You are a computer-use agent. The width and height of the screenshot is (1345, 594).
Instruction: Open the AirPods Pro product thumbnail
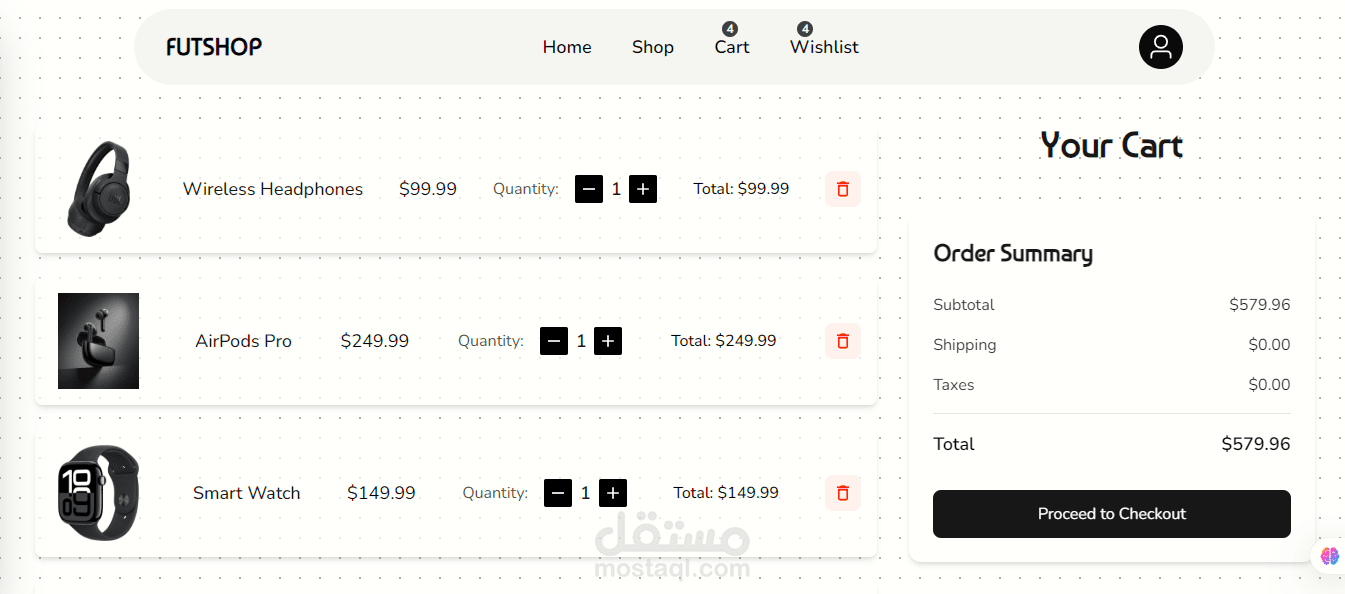(x=98, y=341)
